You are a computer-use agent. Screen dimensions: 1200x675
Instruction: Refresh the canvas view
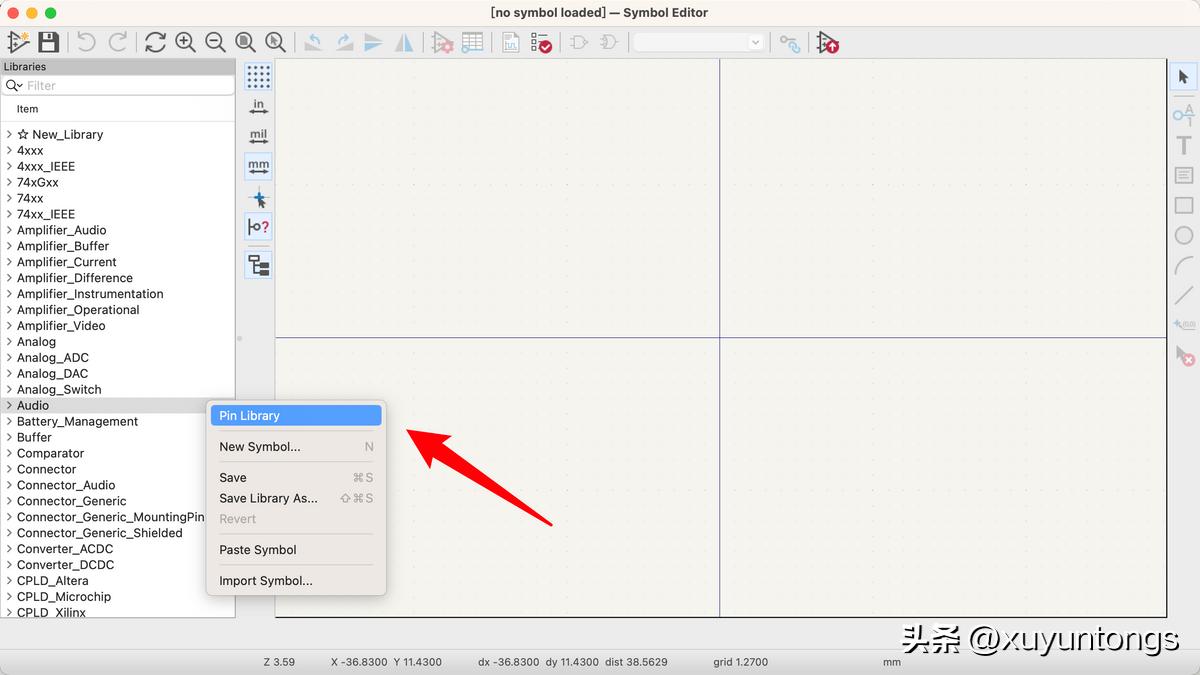point(155,42)
